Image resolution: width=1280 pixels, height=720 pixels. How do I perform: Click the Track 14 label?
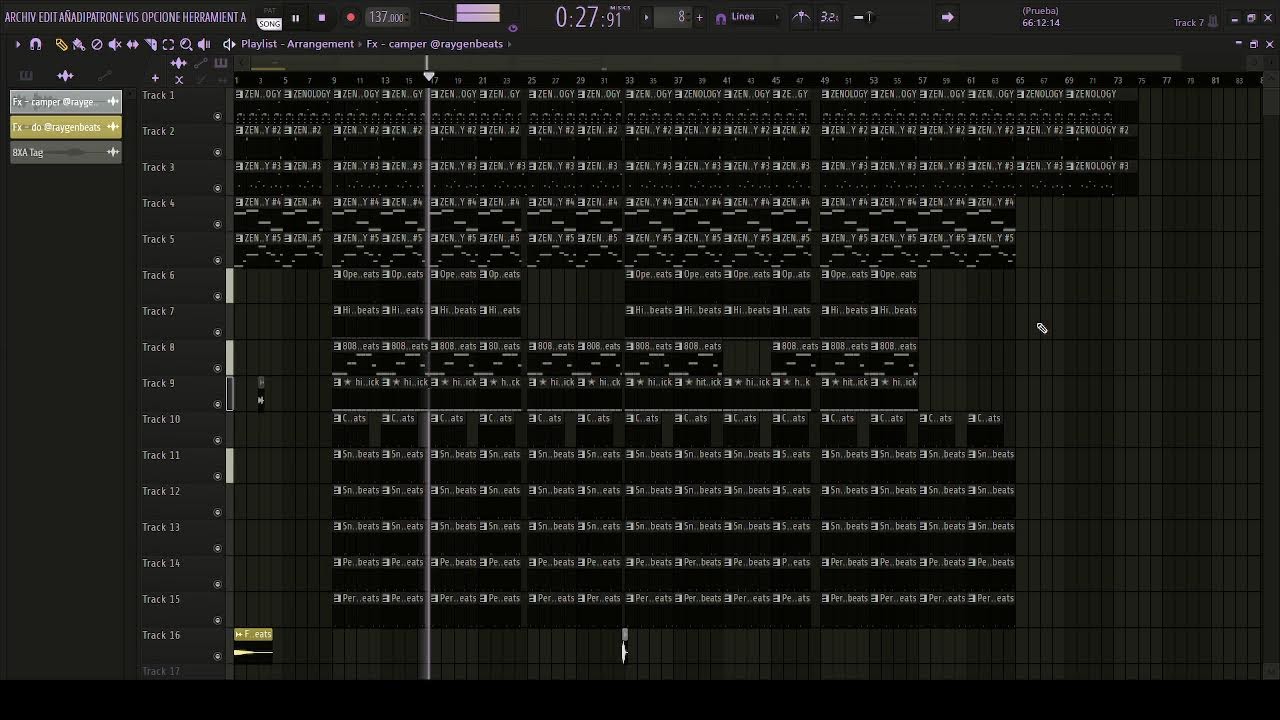(x=161, y=563)
